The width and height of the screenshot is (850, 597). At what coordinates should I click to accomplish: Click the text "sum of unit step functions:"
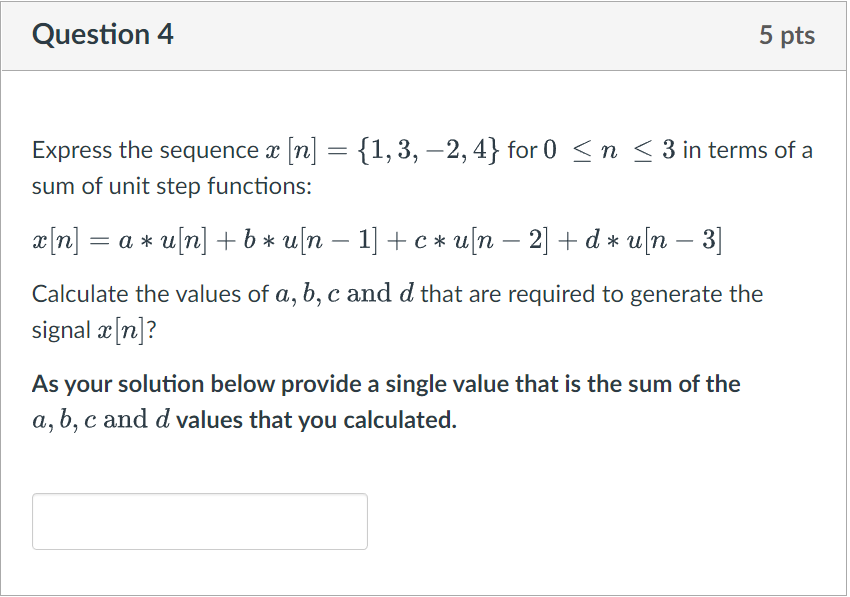(172, 187)
